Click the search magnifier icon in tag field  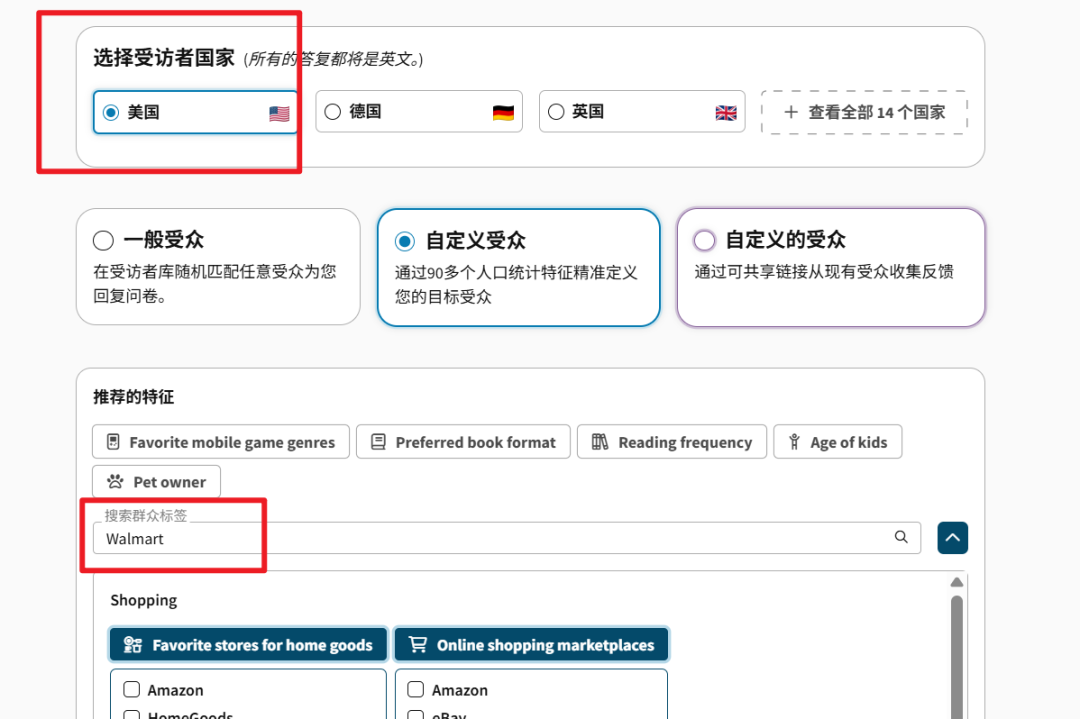(901, 538)
